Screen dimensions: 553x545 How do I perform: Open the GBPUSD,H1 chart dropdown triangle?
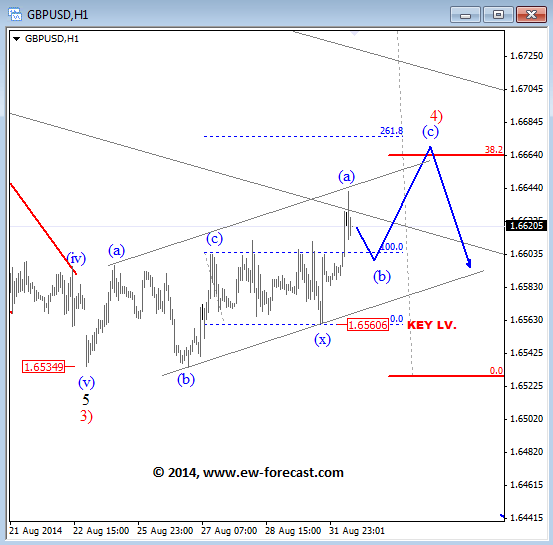click(x=16, y=39)
